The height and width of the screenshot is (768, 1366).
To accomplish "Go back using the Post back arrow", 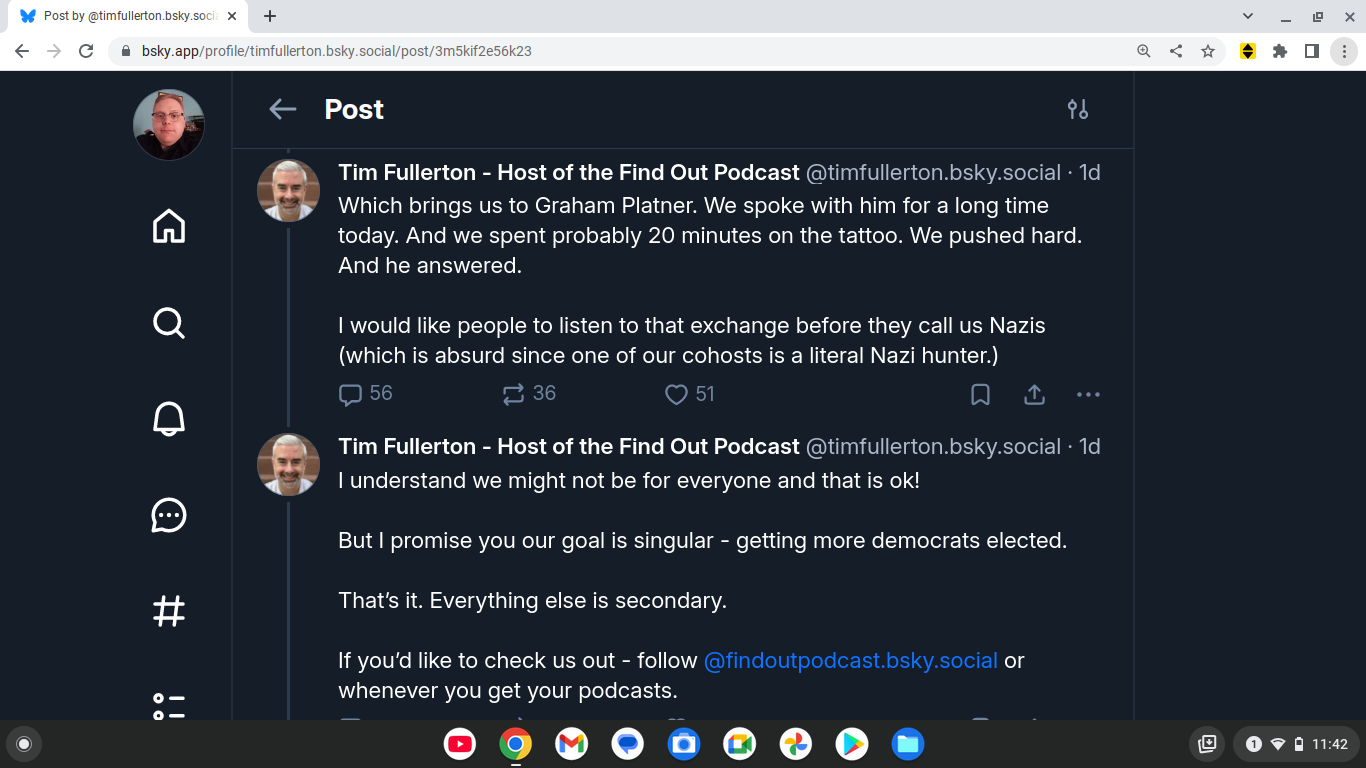I will tap(283, 109).
